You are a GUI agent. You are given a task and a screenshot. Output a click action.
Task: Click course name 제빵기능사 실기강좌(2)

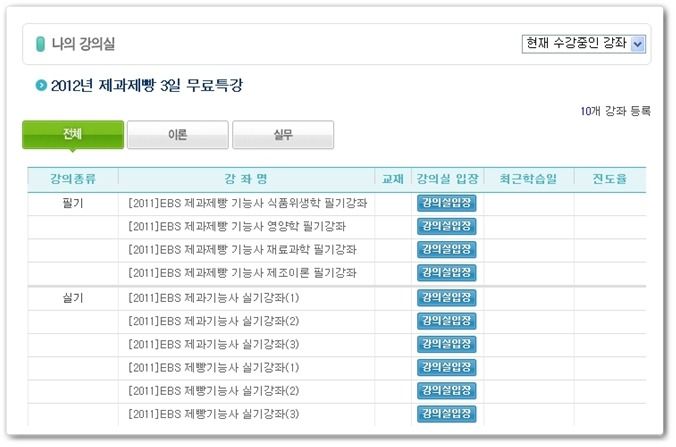click(214, 391)
